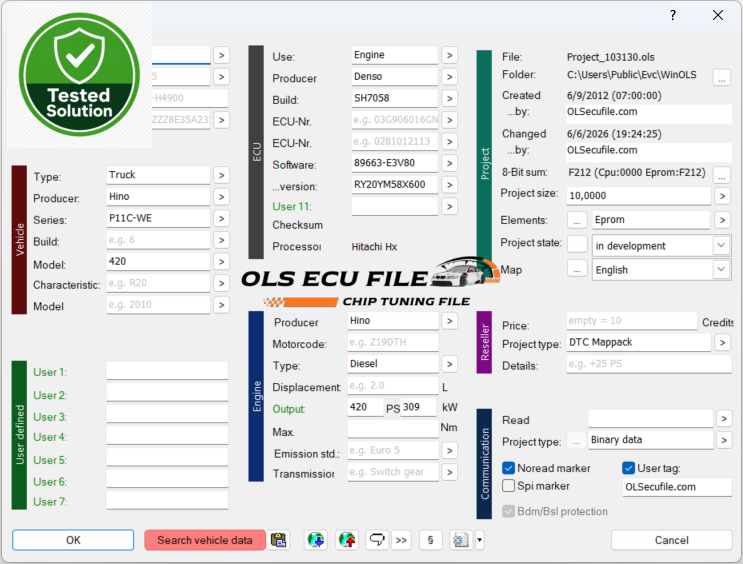Click the ... button next to 8-Bit sum
743x564 pixels.
click(x=722, y=174)
